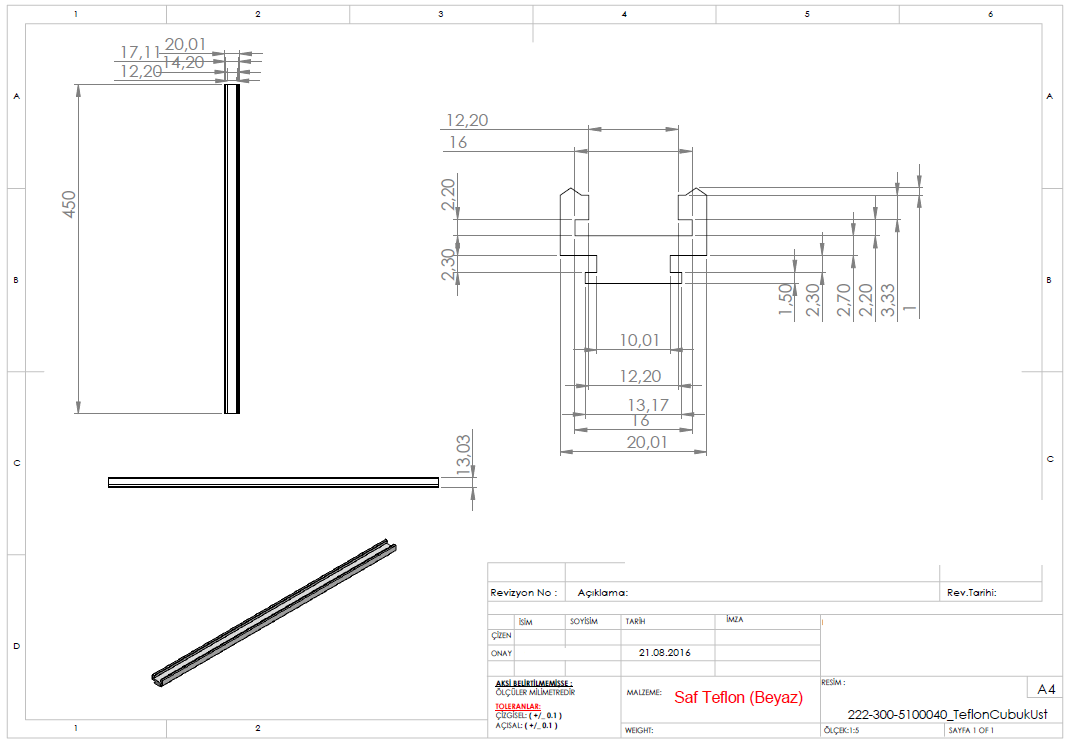Select the 13,03 side view dimension
The height and width of the screenshot is (745, 1071).
pyautogui.click(x=462, y=453)
